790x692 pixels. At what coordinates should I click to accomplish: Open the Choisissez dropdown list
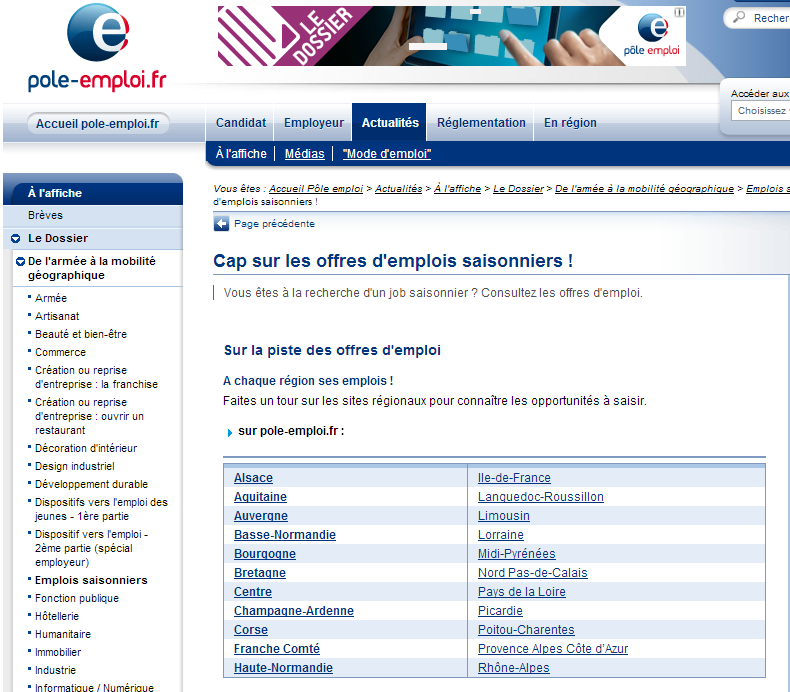762,111
